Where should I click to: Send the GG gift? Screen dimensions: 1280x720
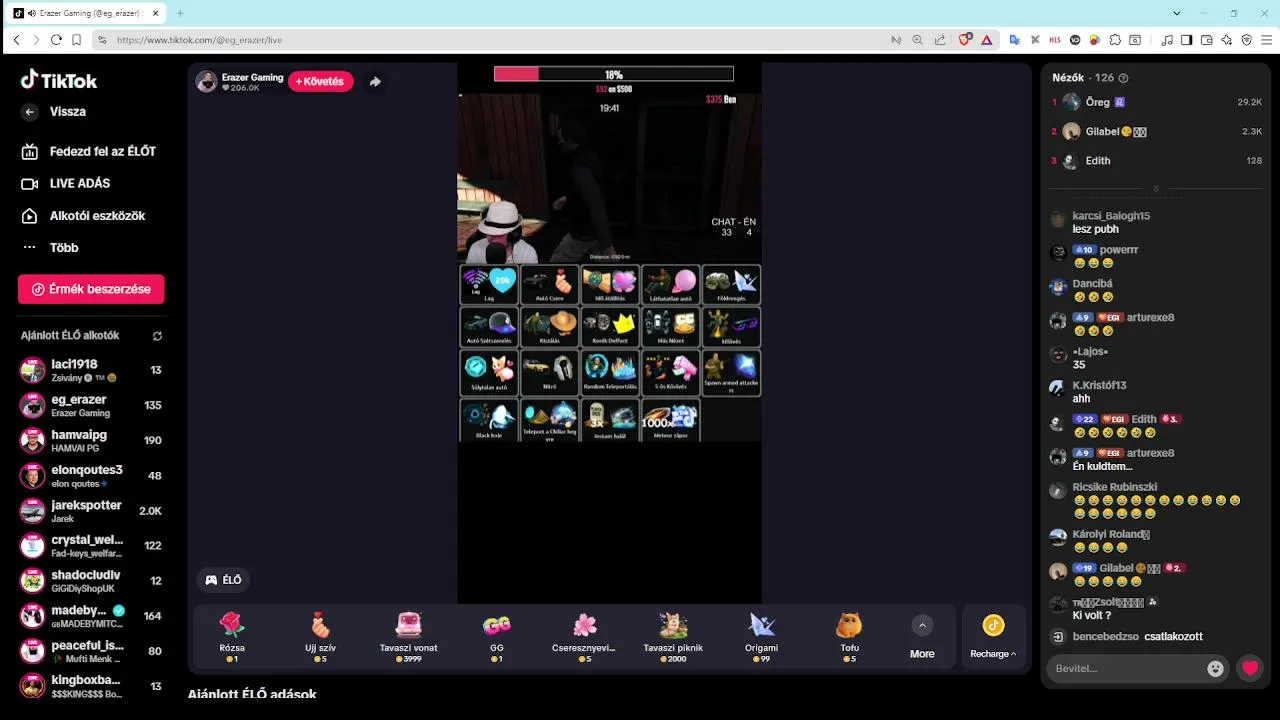pos(497,637)
